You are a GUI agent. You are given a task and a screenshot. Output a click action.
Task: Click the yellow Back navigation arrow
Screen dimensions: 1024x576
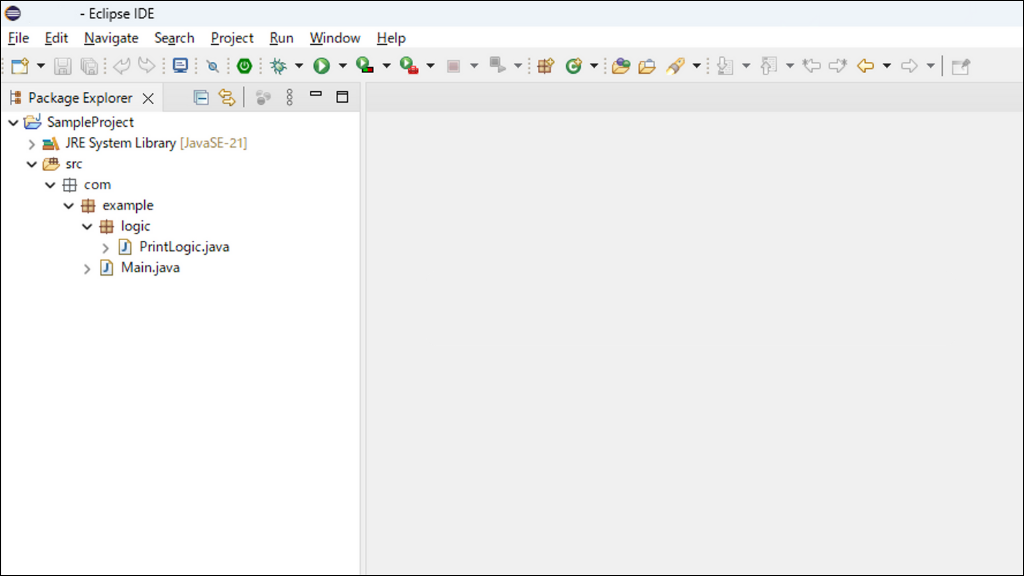pos(865,66)
